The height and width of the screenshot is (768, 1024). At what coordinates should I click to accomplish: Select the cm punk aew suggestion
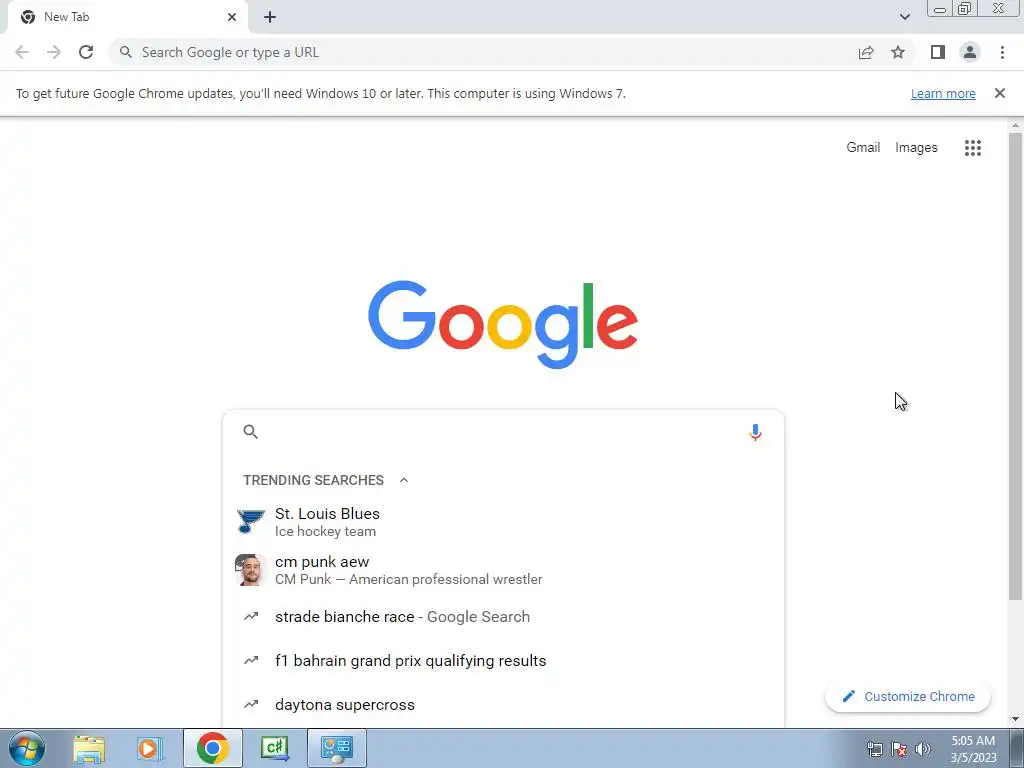503,570
